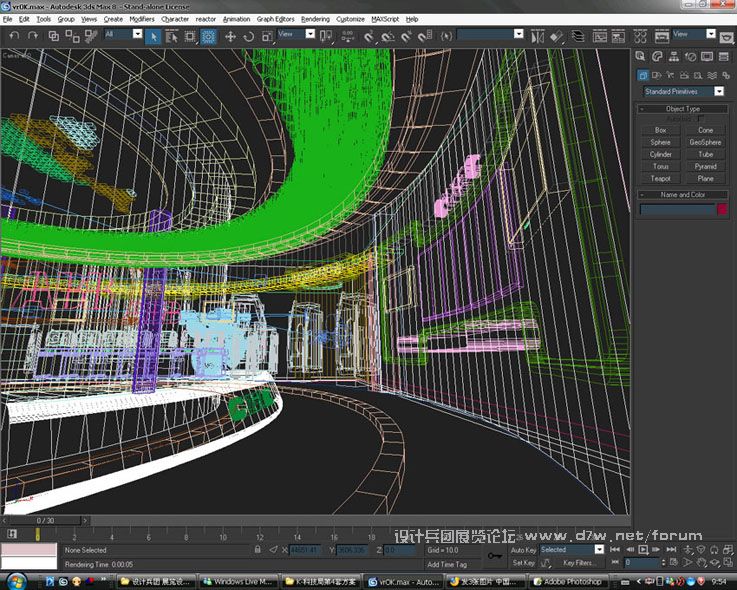Open the Display command panel tab
The width and height of the screenshot is (737, 590).
click(x=708, y=56)
